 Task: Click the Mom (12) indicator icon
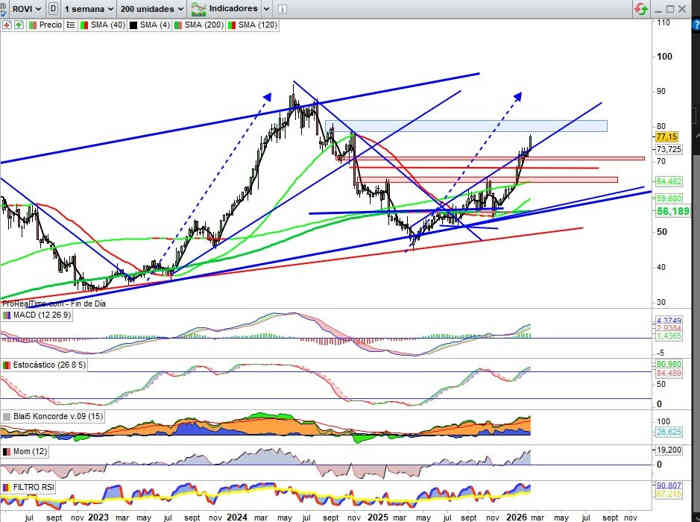tap(7, 452)
